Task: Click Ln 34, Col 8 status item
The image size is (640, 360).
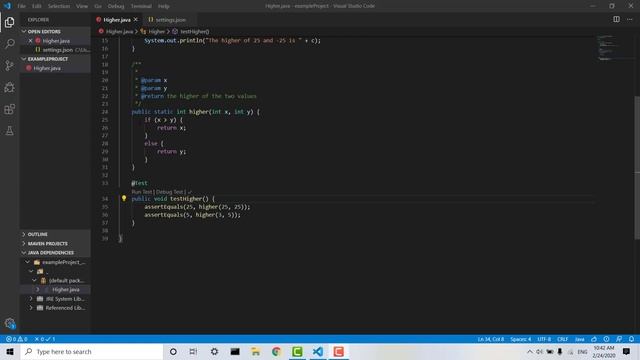Action: point(491,339)
